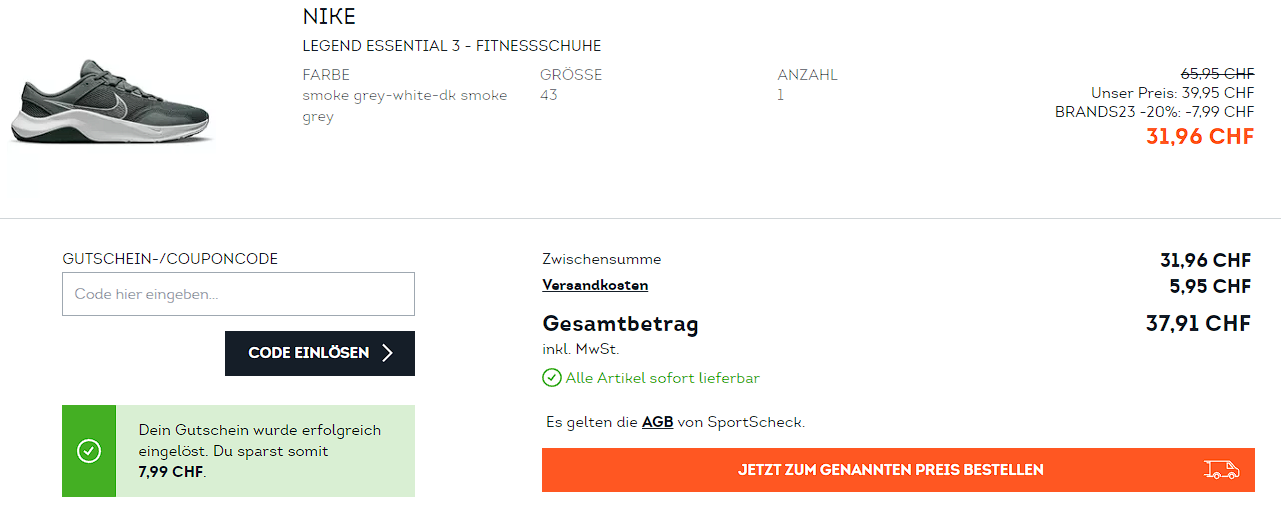Open the AGB terms link
The width and height of the screenshot is (1281, 521).
click(x=657, y=422)
